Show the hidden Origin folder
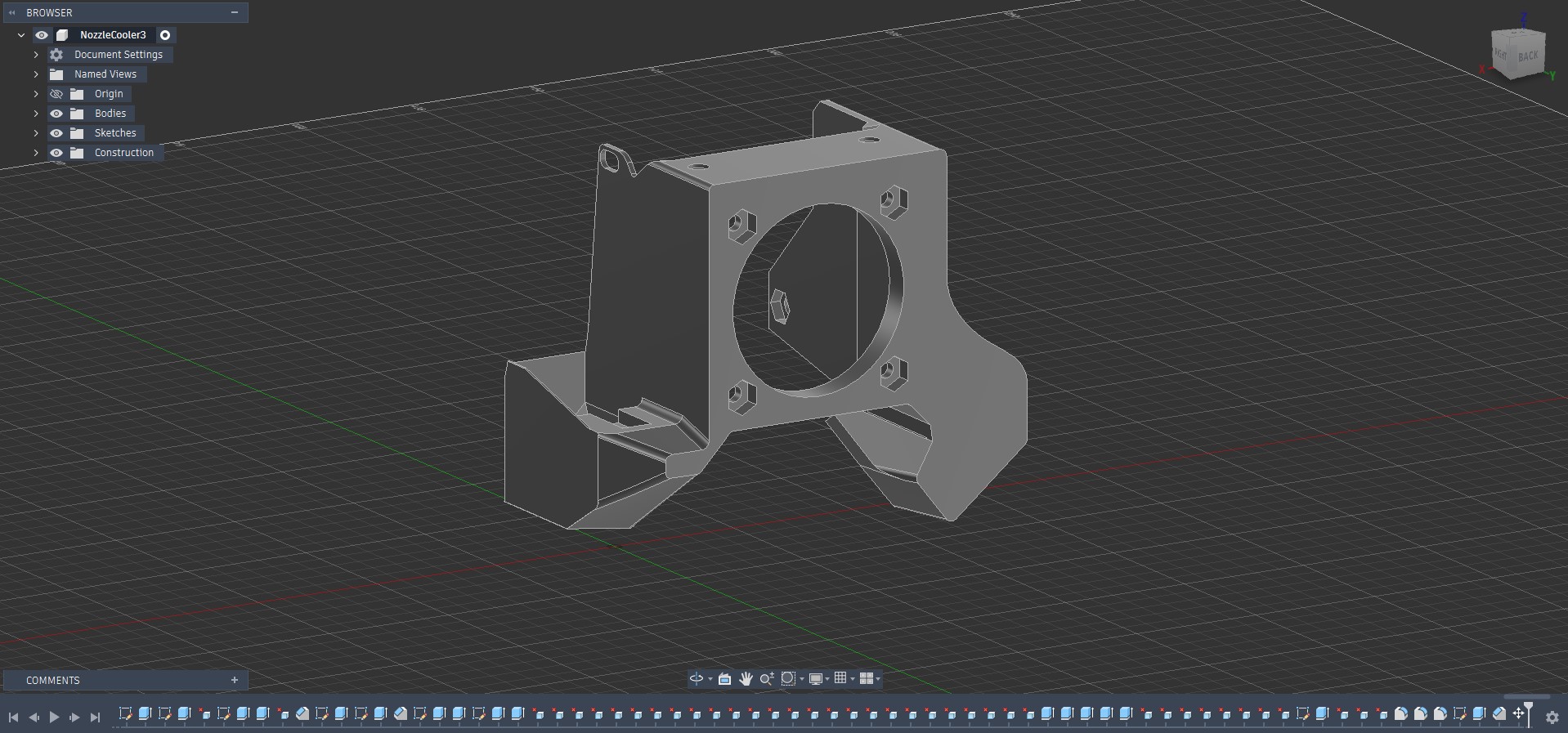 [x=56, y=94]
